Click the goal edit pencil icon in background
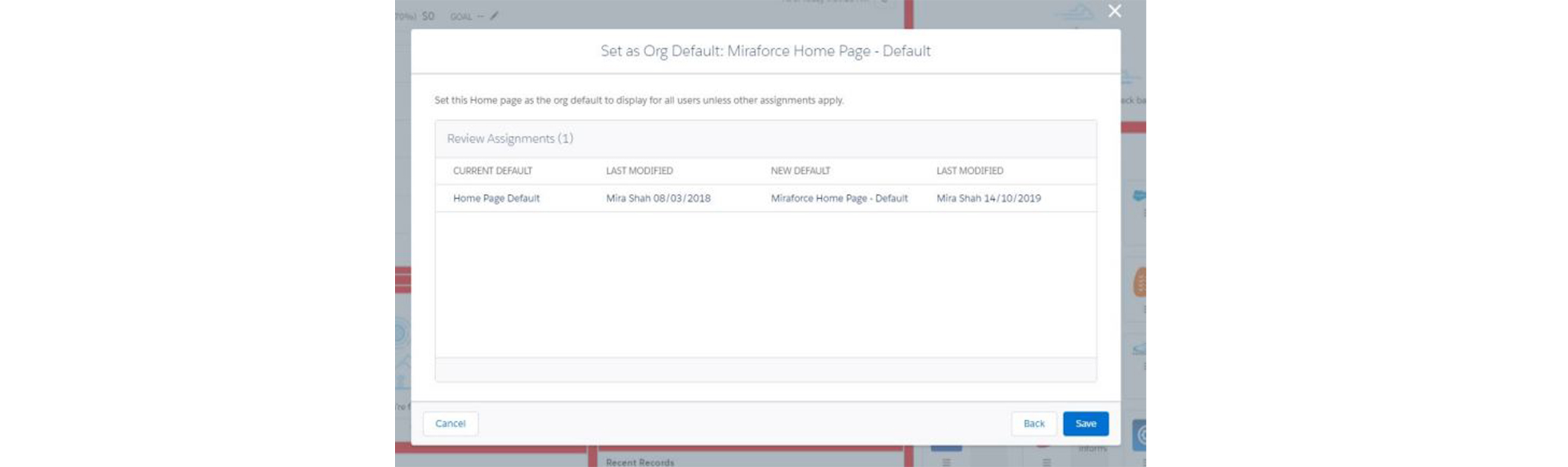The width and height of the screenshot is (1568, 467). point(494,16)
